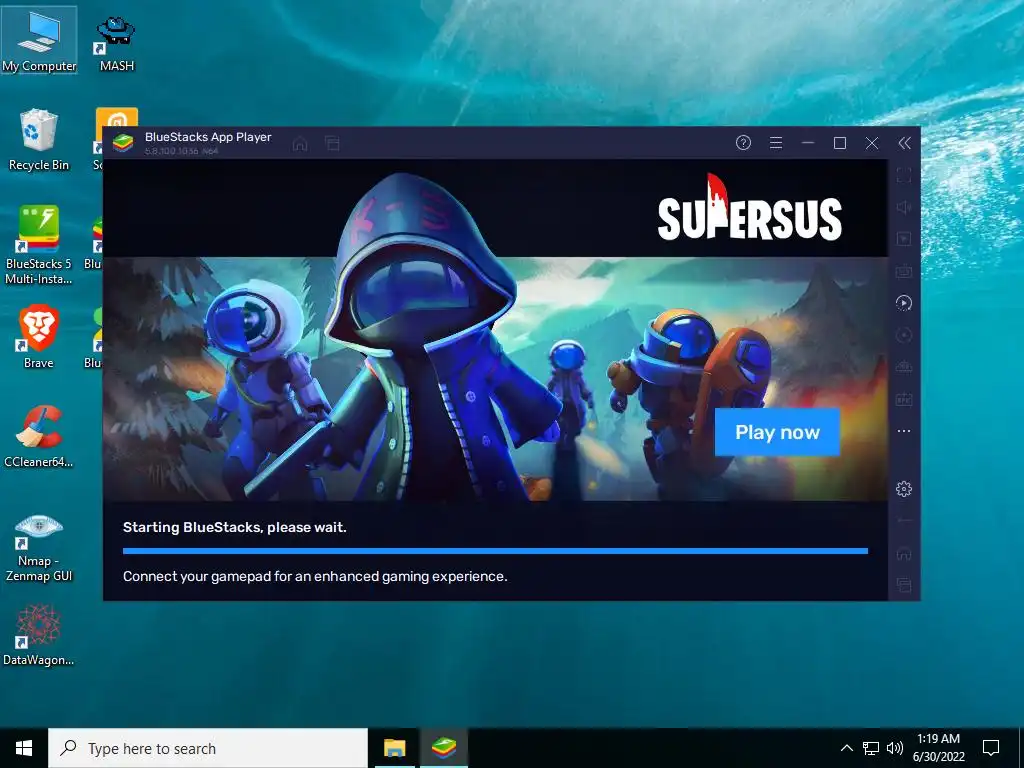Open the taskbar clock showing 1:19 AM
Viewport: 1024px width, 768px height.
click(938, 748)
